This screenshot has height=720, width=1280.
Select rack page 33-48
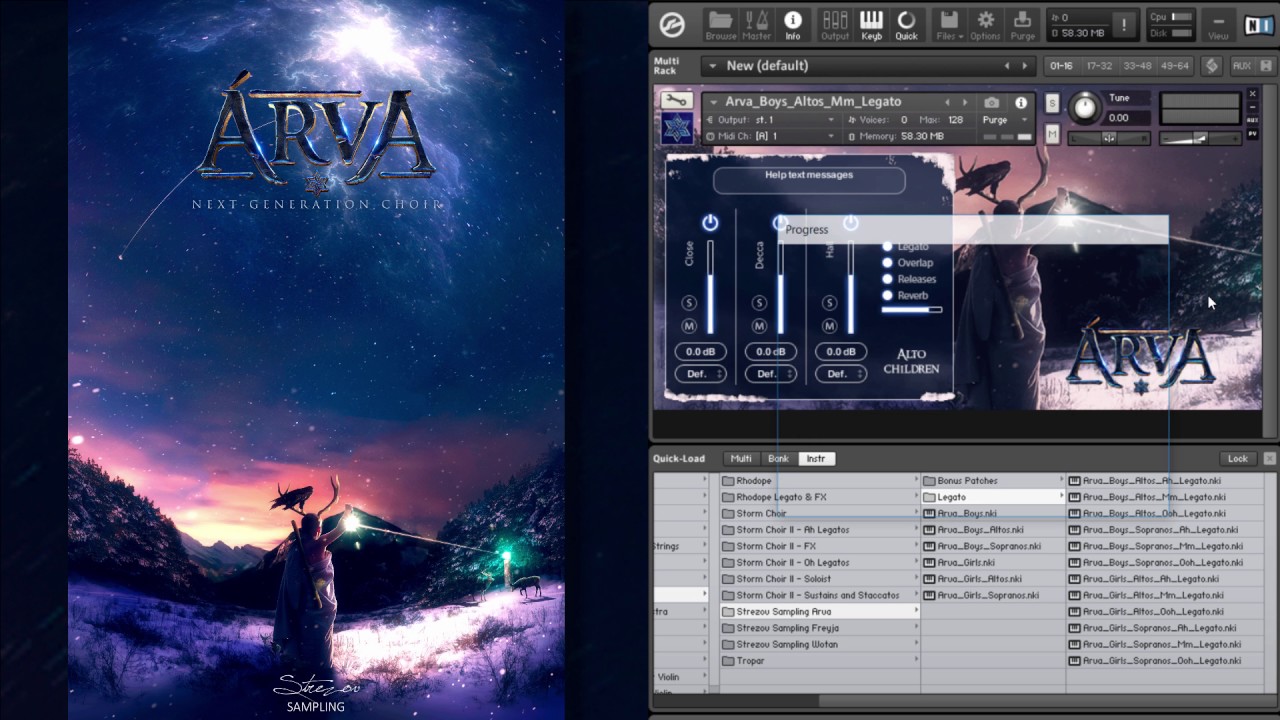[1137, 66]
